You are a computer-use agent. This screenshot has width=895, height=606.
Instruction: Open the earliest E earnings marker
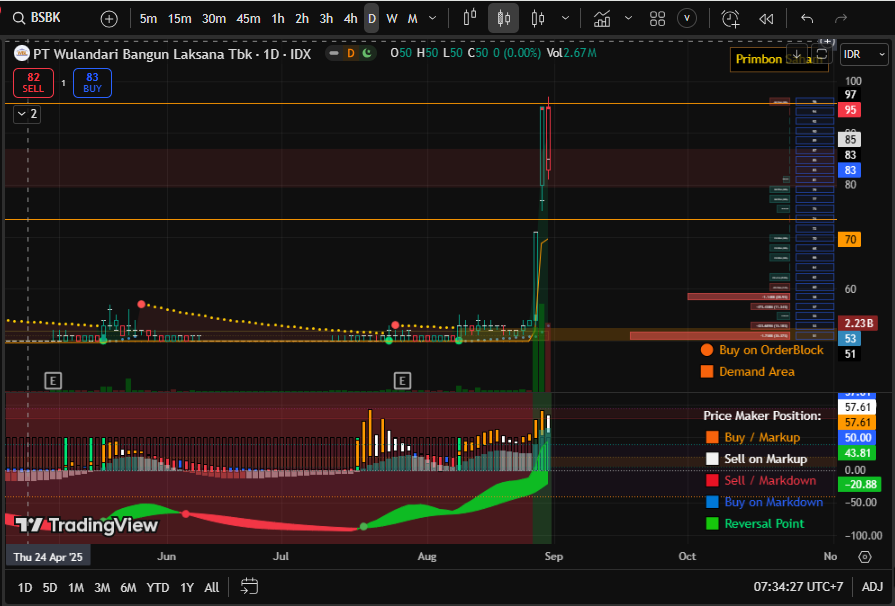pos(53,381)
